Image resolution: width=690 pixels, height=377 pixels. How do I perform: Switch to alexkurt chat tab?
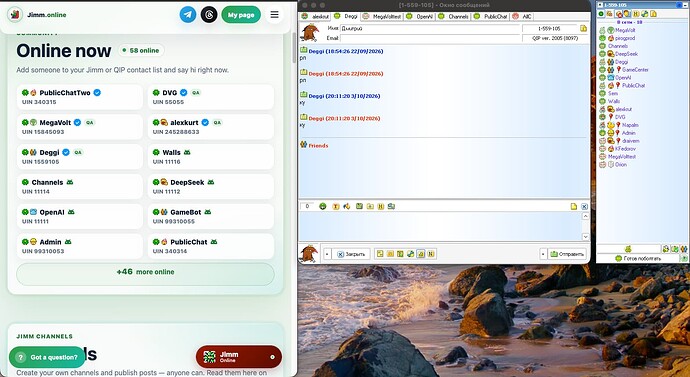click(x=315, y=16)
